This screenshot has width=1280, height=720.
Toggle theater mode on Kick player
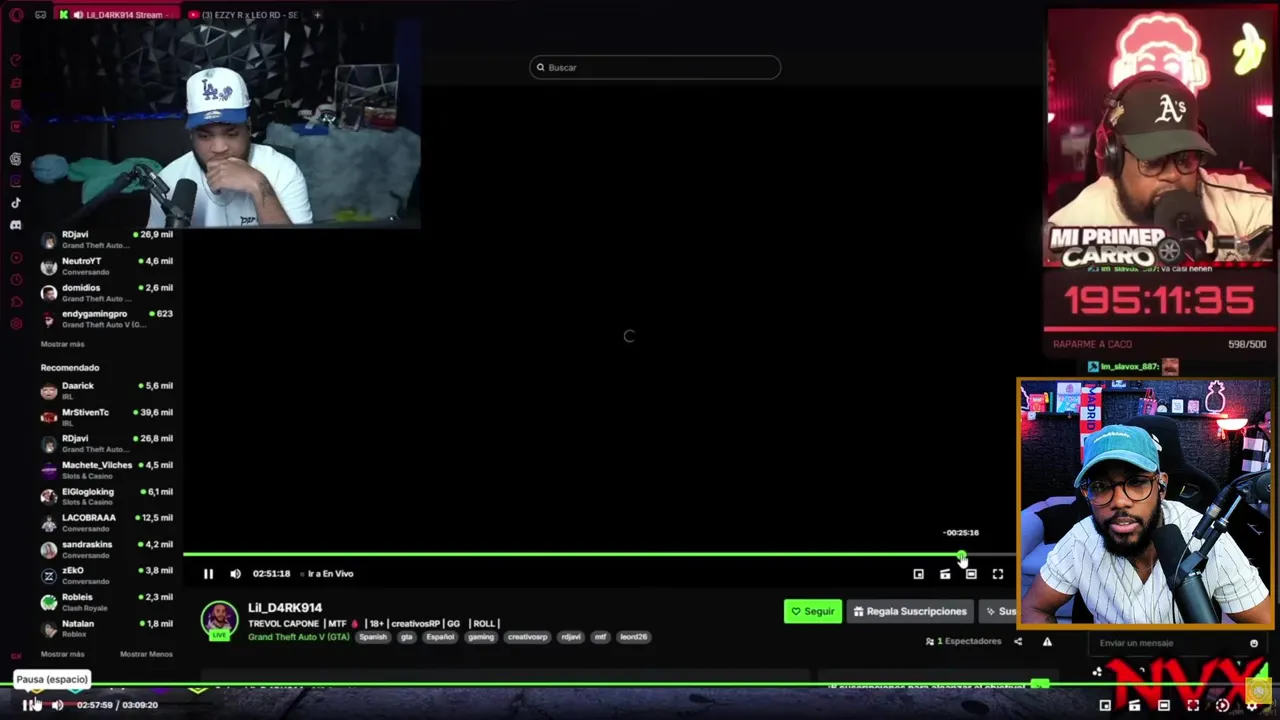point(971,574)
